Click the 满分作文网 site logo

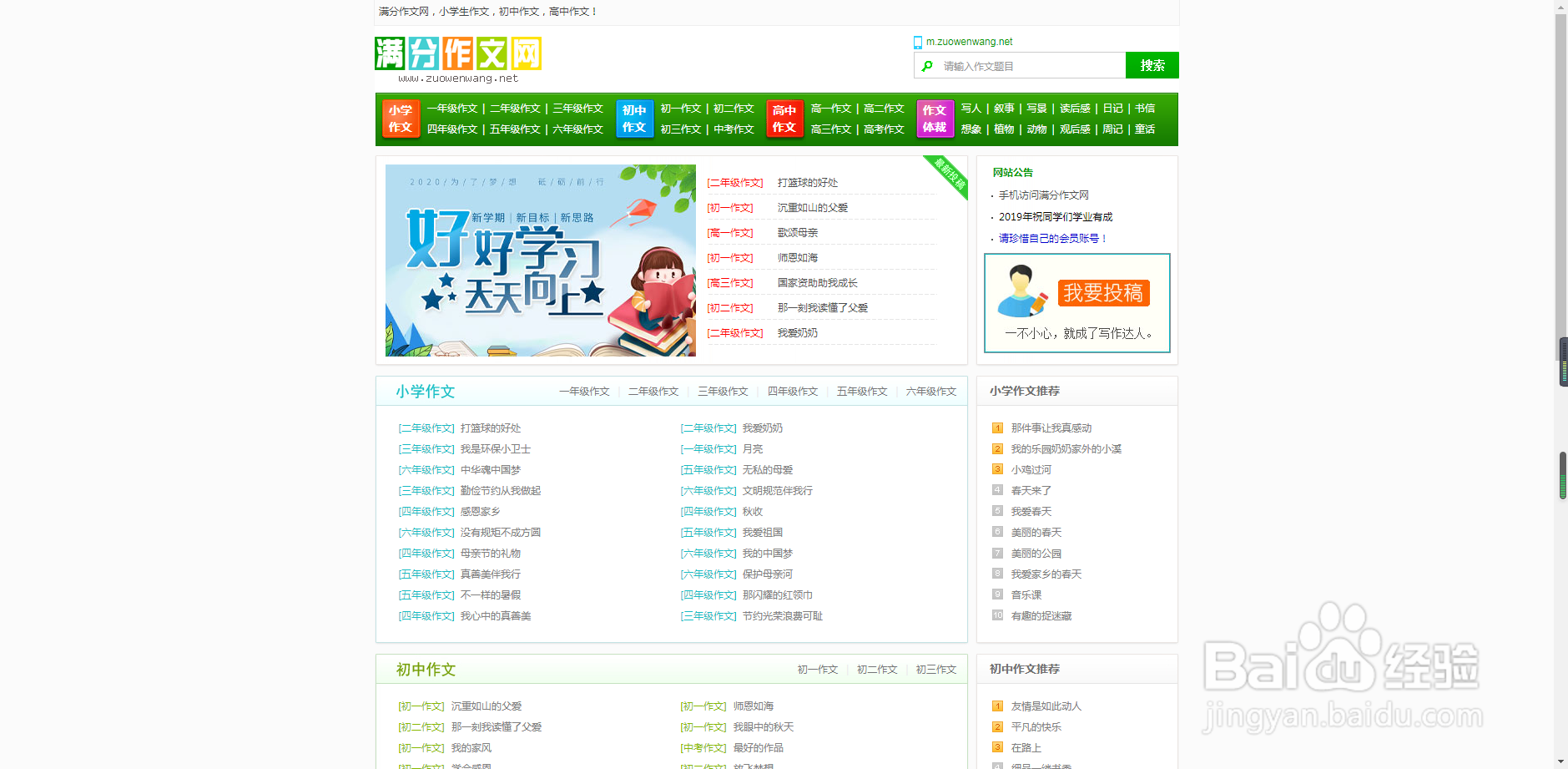(x=458, y=53)
